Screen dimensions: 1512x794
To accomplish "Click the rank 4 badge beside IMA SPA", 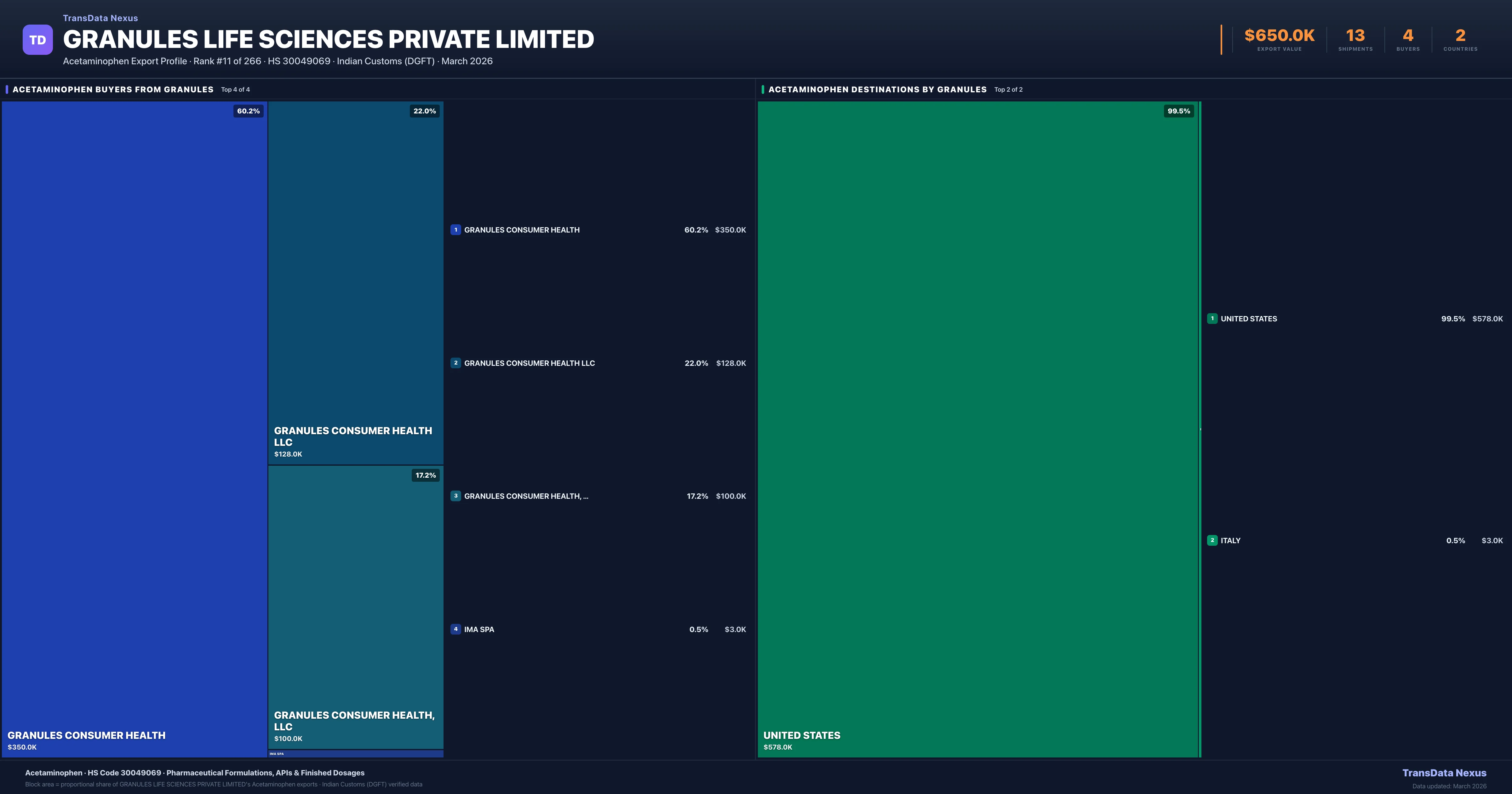I will (x=456, y=629).
